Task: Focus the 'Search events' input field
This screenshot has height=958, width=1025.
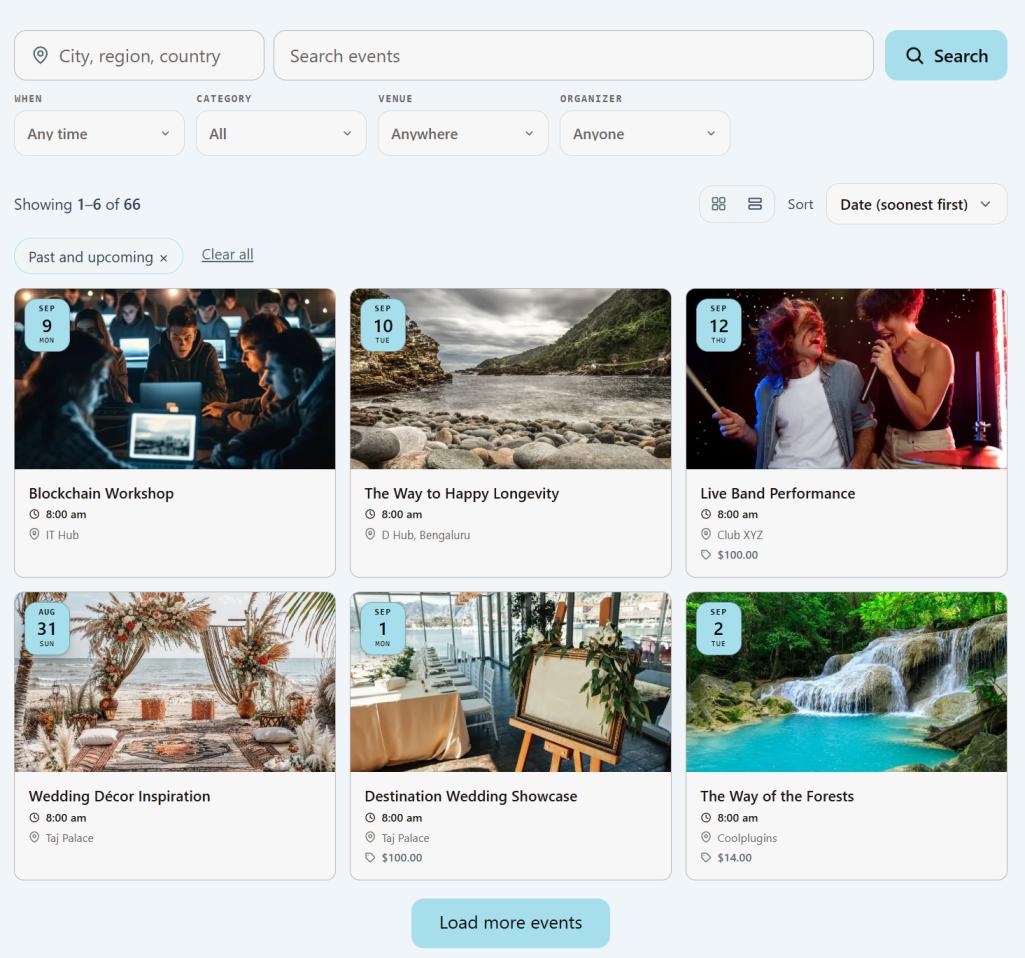Action: 573,56
